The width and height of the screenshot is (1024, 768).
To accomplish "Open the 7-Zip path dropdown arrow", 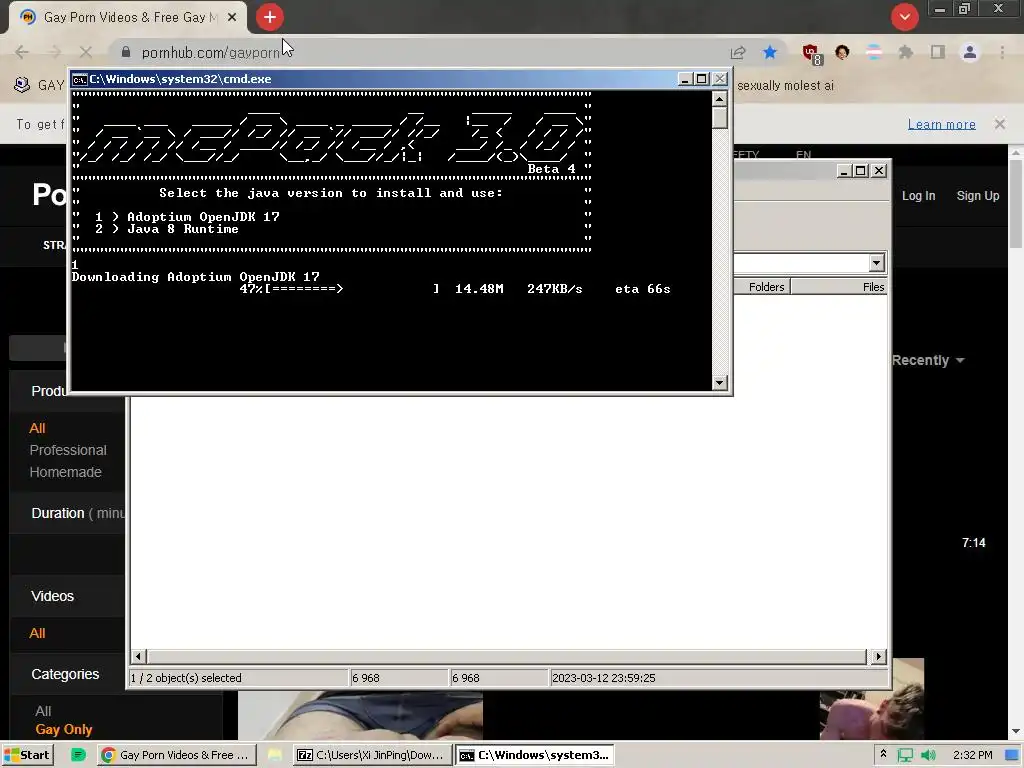I will pyautogui.click(x=876, y=263).
